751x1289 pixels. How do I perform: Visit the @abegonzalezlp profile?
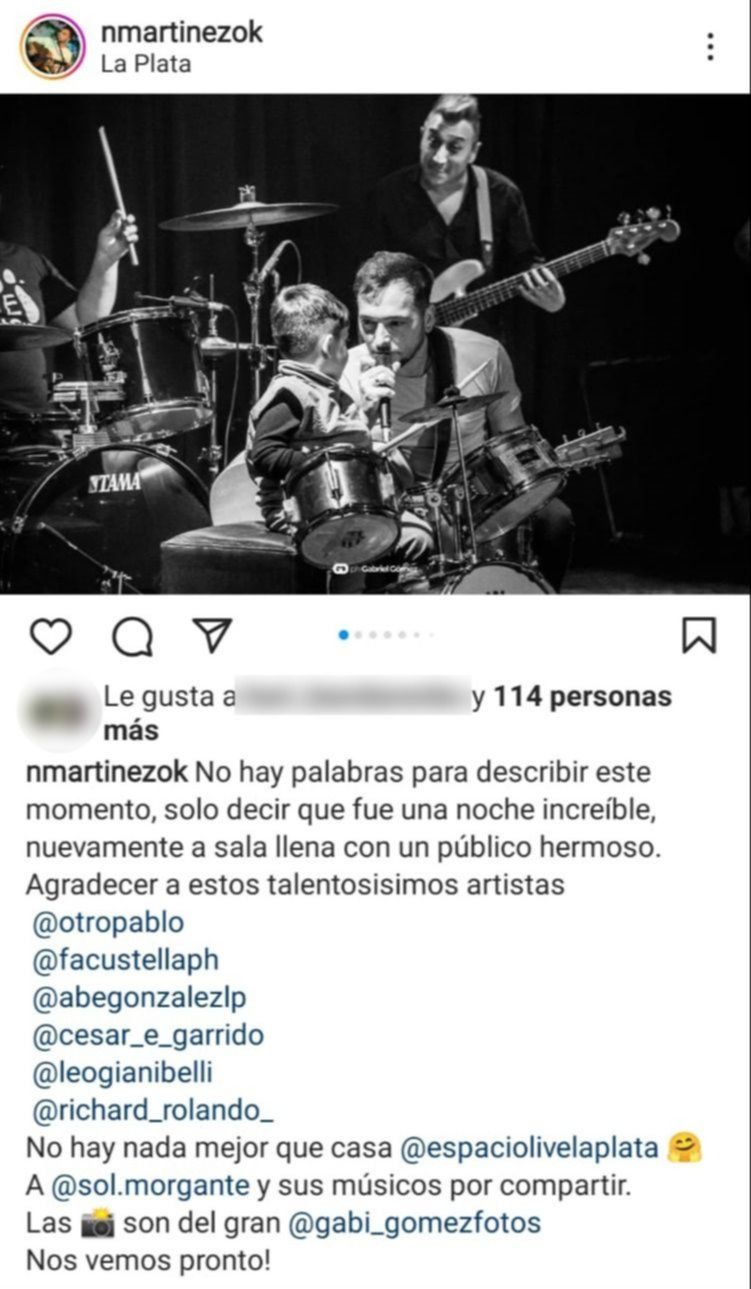point(140,998)
